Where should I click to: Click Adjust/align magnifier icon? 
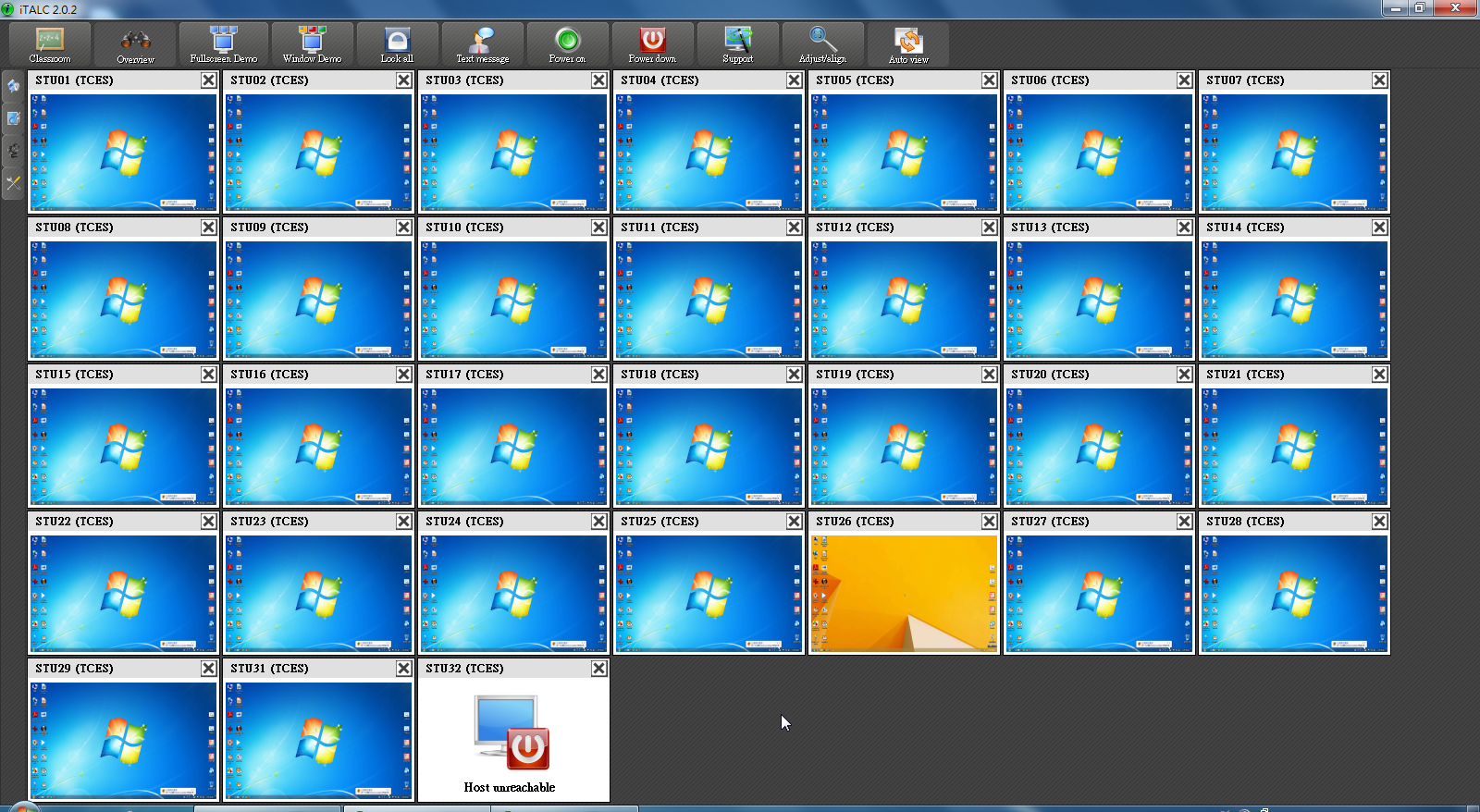click(x=822, y=44)
